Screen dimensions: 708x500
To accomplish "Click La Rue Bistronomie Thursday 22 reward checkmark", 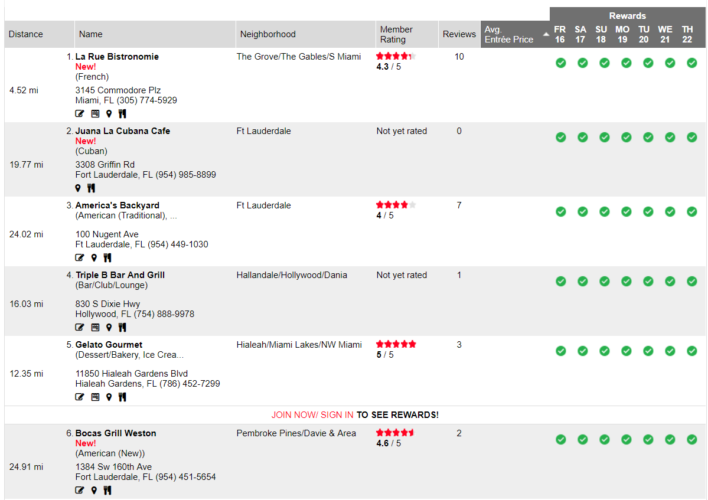I will point(692,63).
